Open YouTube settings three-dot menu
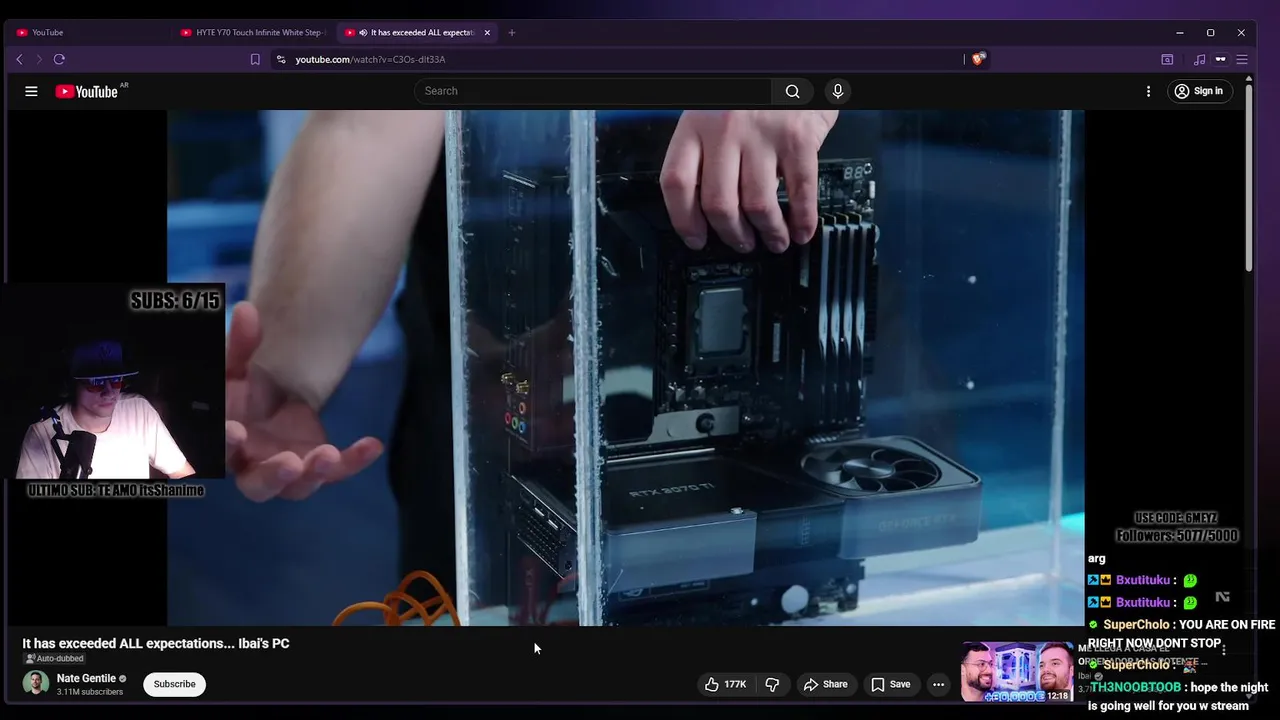The width and height of the screenshot is (1280, 720). [x=1148, y=91]
